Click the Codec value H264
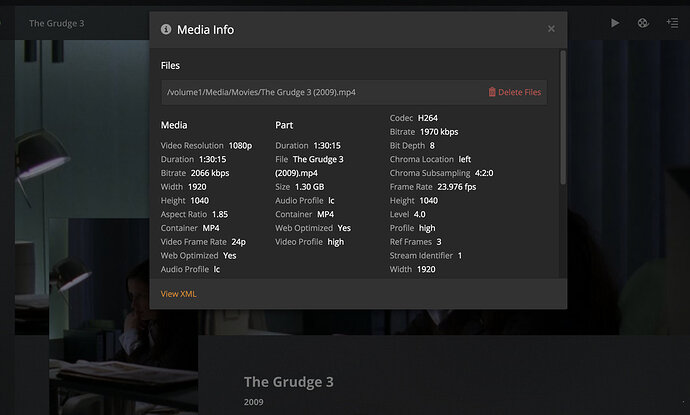Viewport: 690px width, 415px height. pos(428,118)
